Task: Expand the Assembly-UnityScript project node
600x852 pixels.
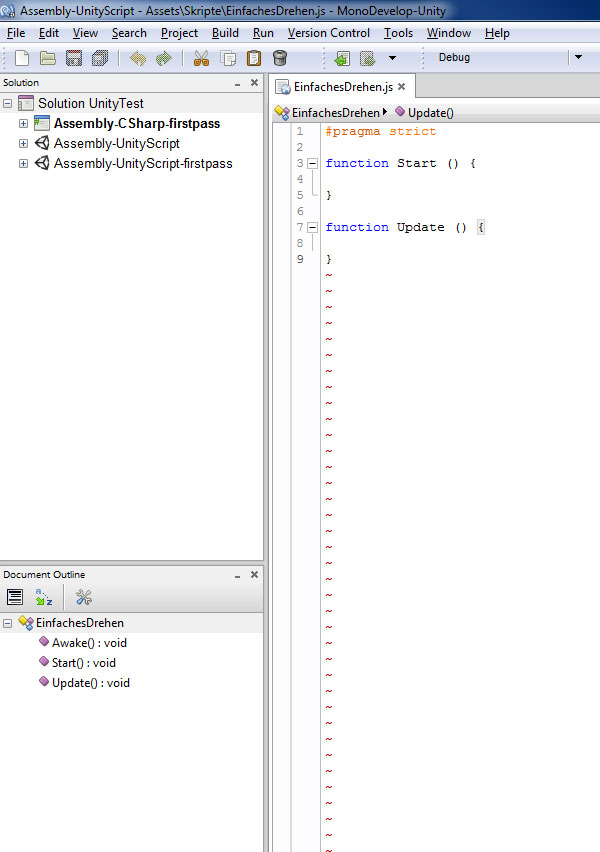Action: pos(23,143)
